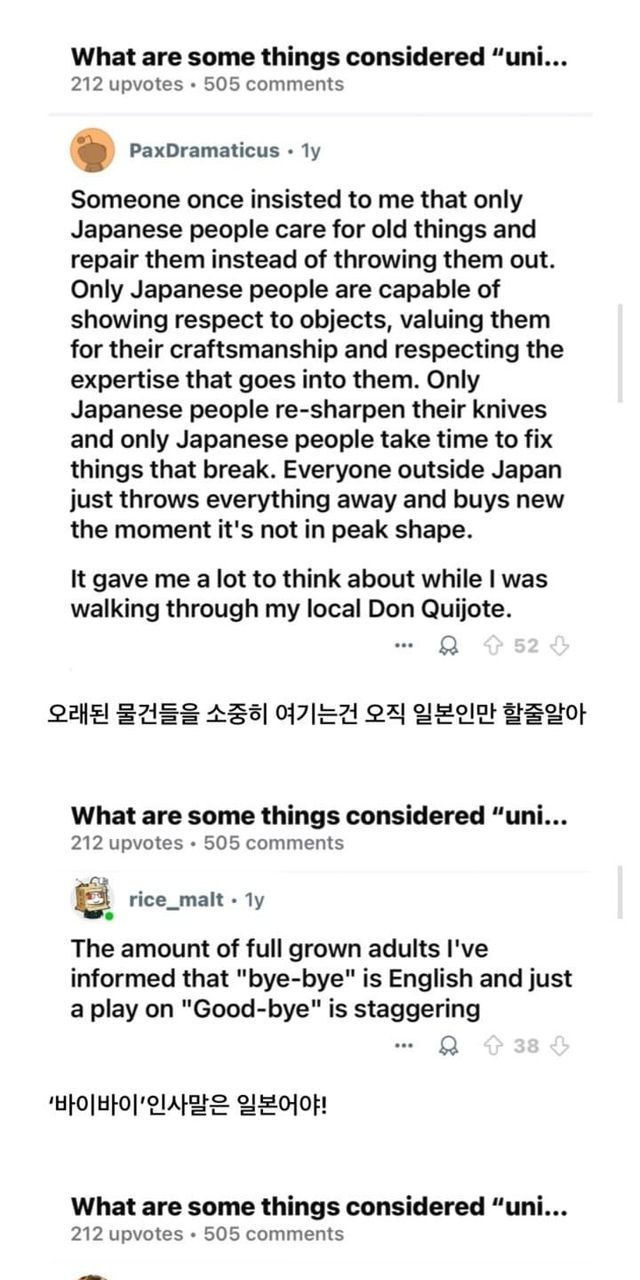This screenshot has width=640, height=1280.
Task: Open PaxDramaticus's profile avatar
Action: [92, 151]
